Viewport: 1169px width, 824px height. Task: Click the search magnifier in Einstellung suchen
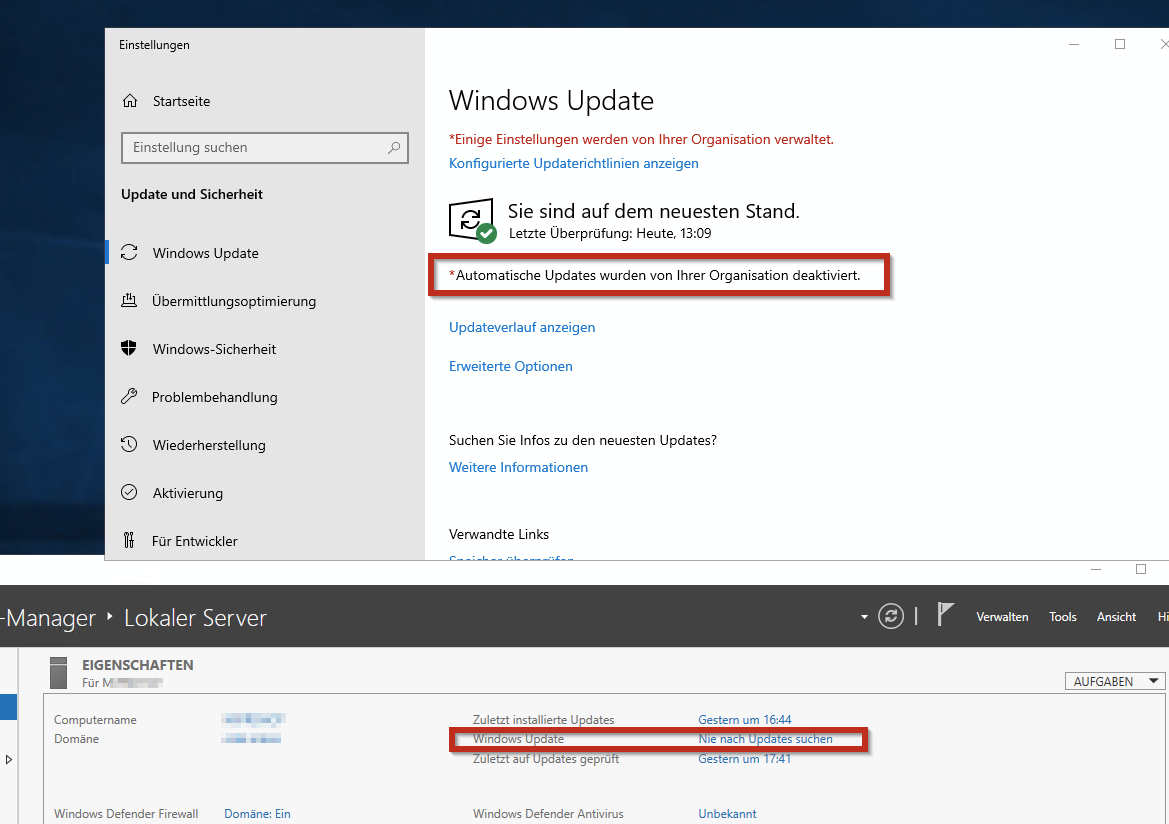coord(394,148)
